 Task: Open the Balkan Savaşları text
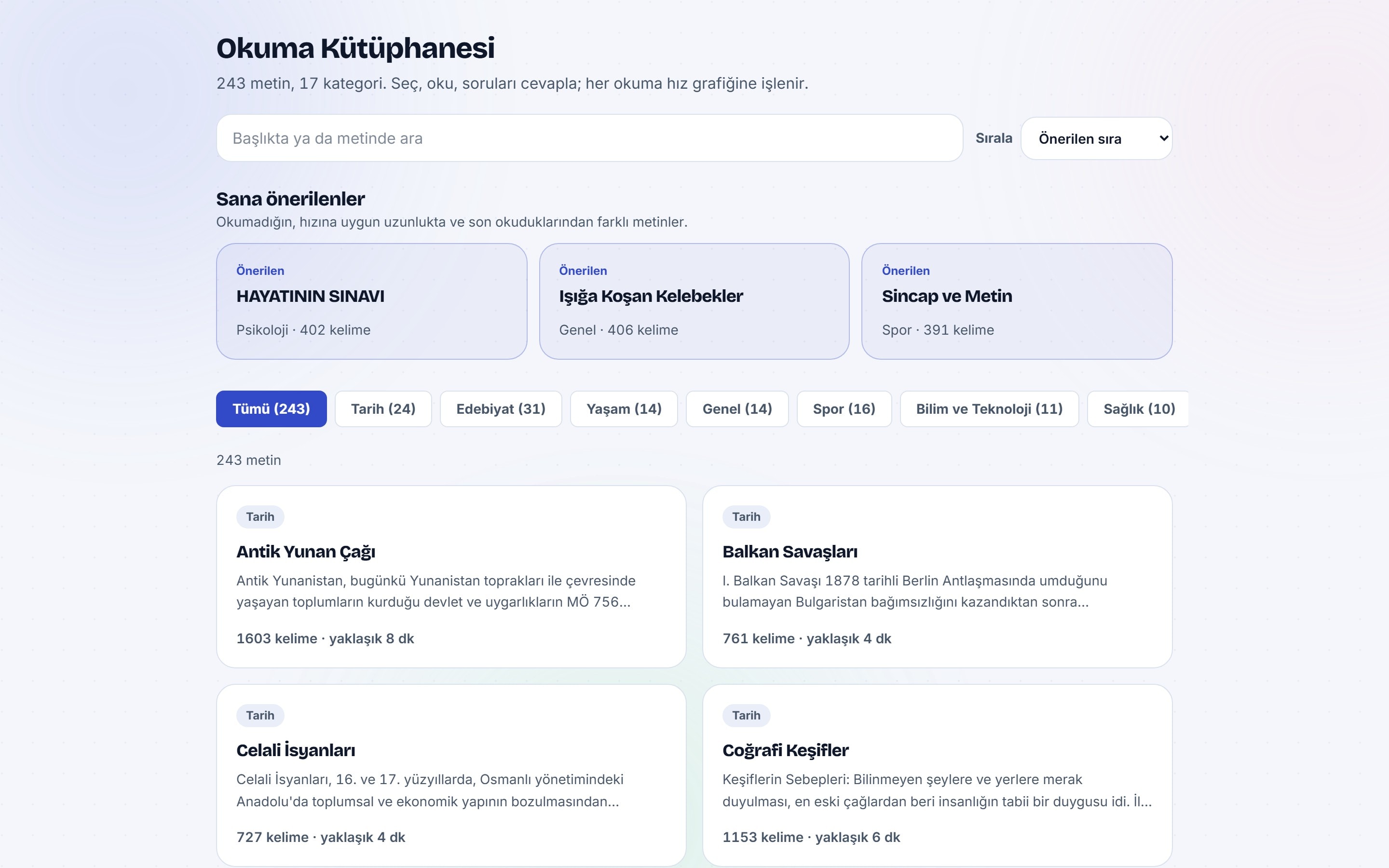coord(937,576)
